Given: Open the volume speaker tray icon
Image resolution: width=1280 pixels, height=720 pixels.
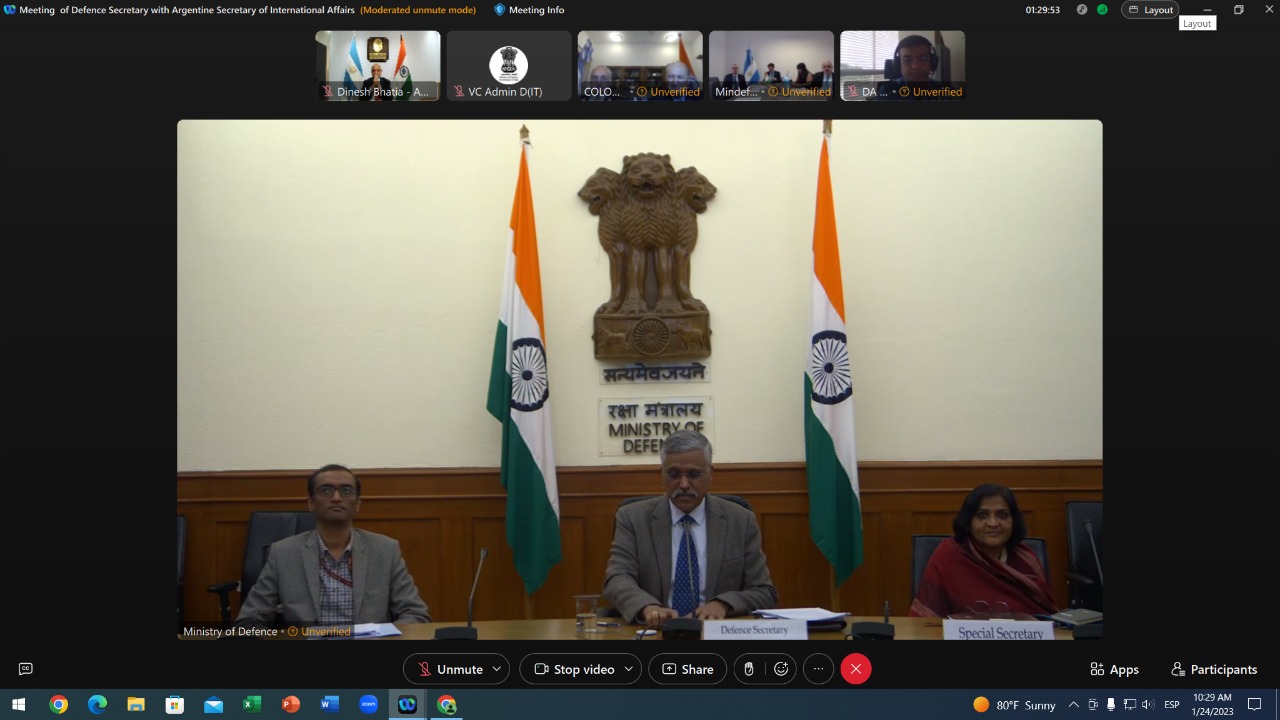Looking at the screenshot, I should 1147,705.
